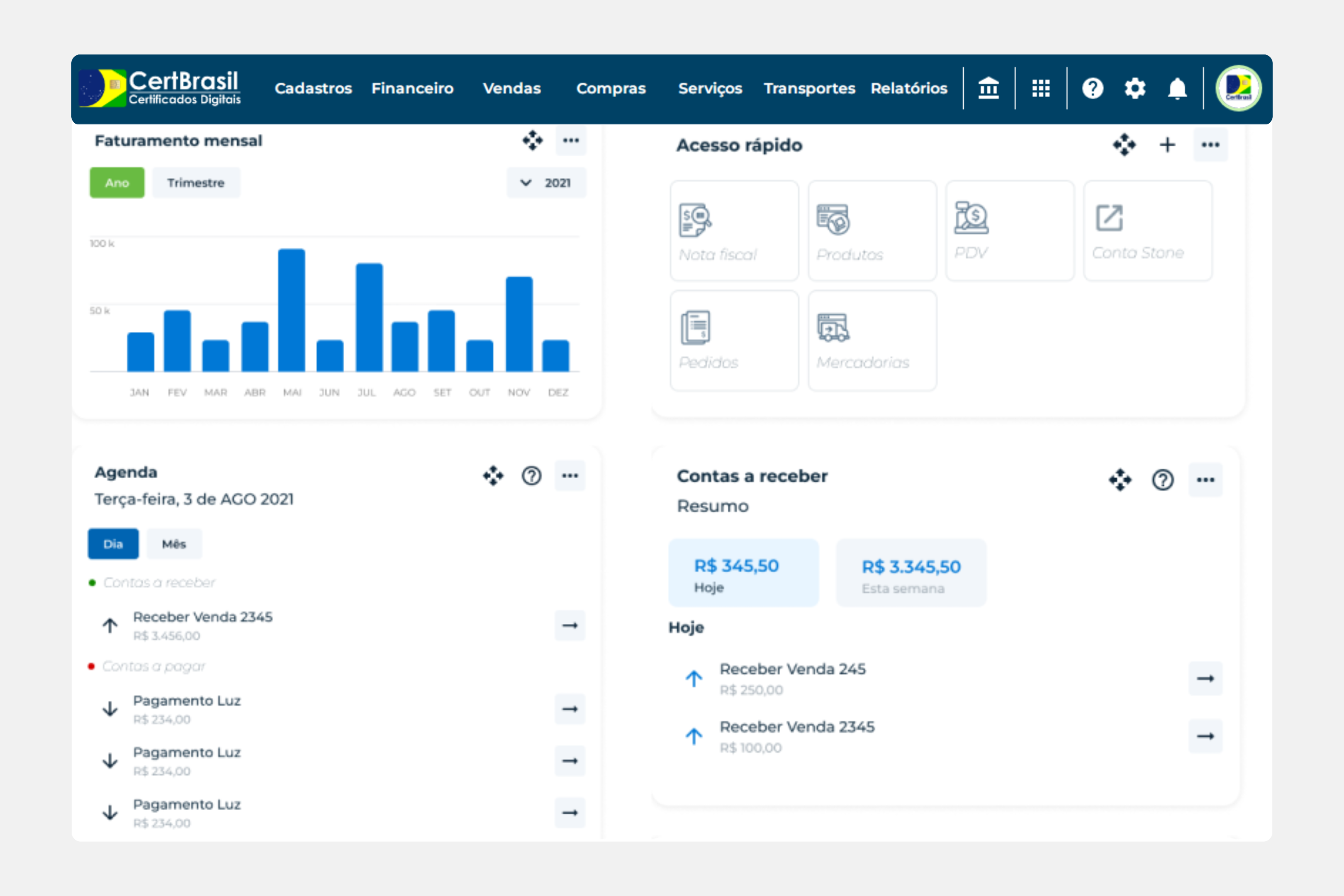Select the Ano period toggle

(117, 183)
